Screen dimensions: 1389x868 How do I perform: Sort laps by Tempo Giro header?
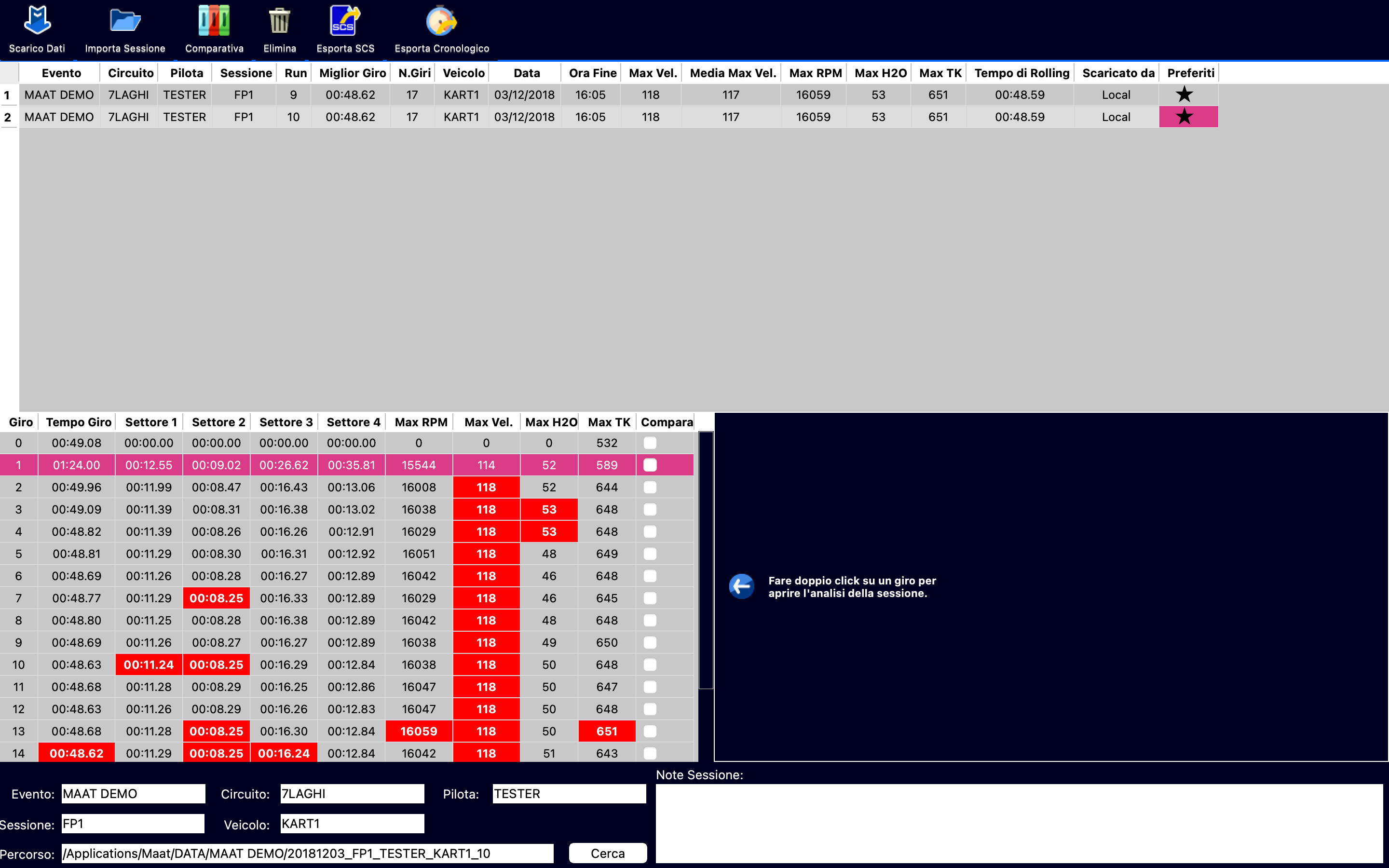(x=78, y=422)
